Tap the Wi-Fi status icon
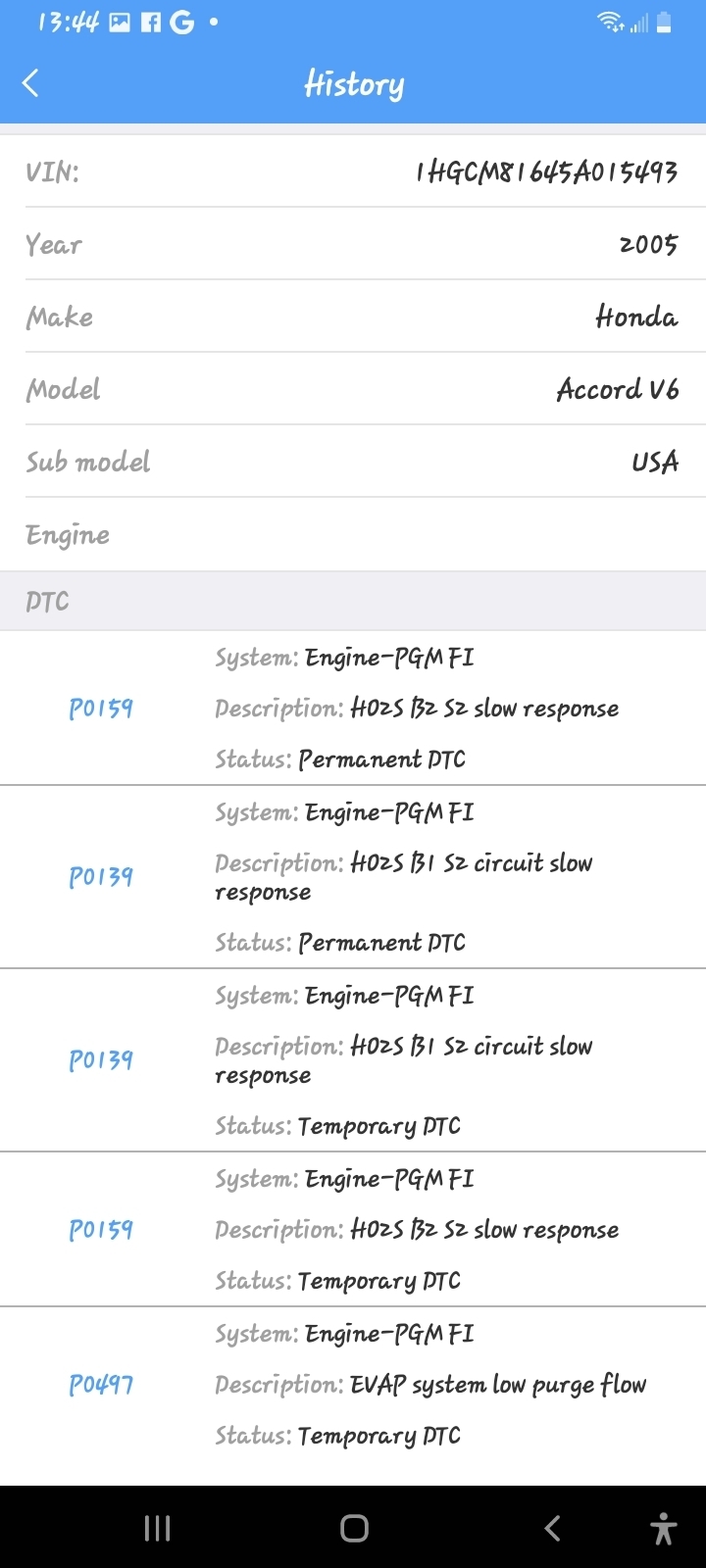This screenshot has height=1568, width=706. [x=611, y=23]
